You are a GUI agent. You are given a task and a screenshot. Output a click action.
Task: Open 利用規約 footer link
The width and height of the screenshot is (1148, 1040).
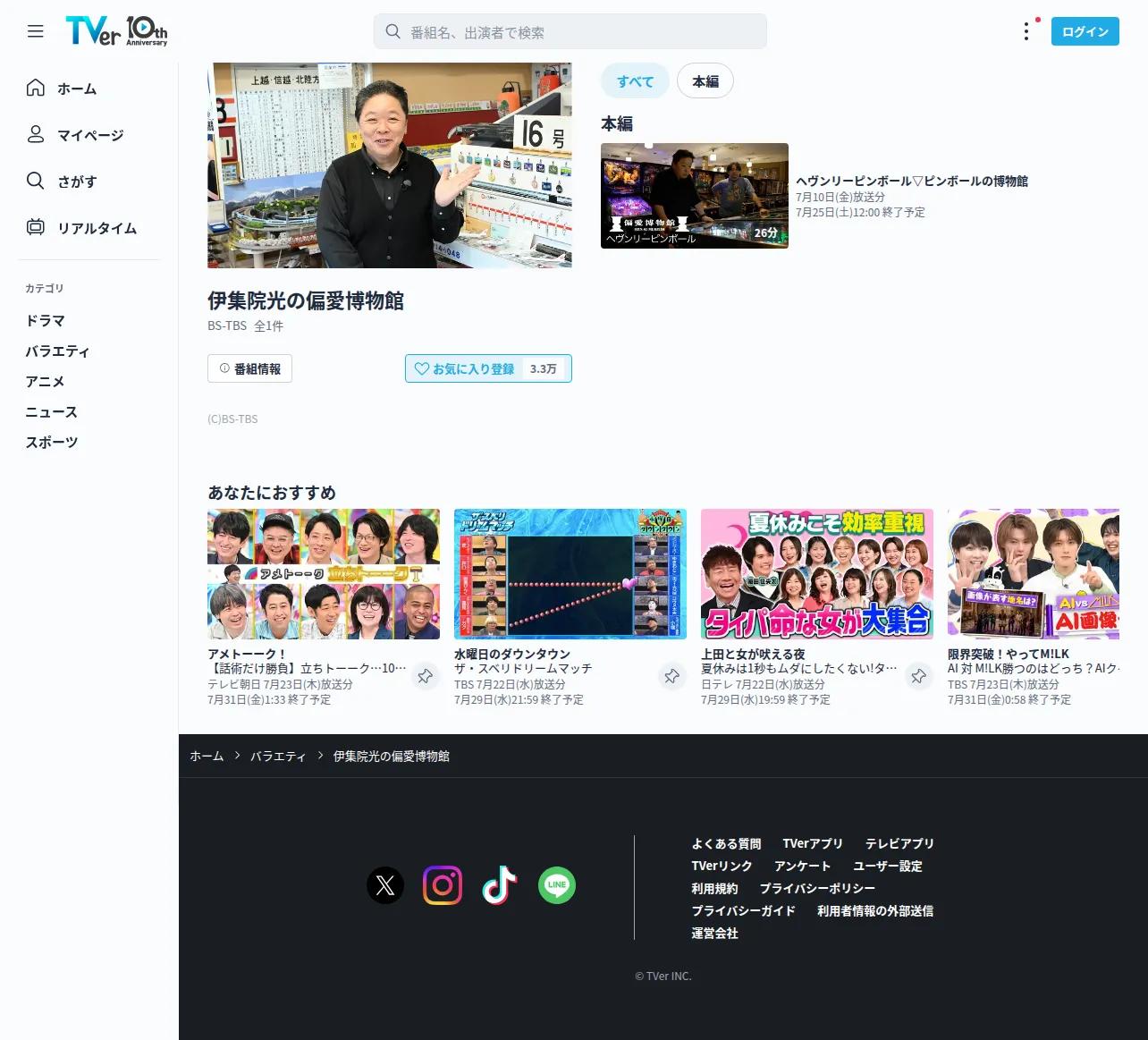(714, 888)
